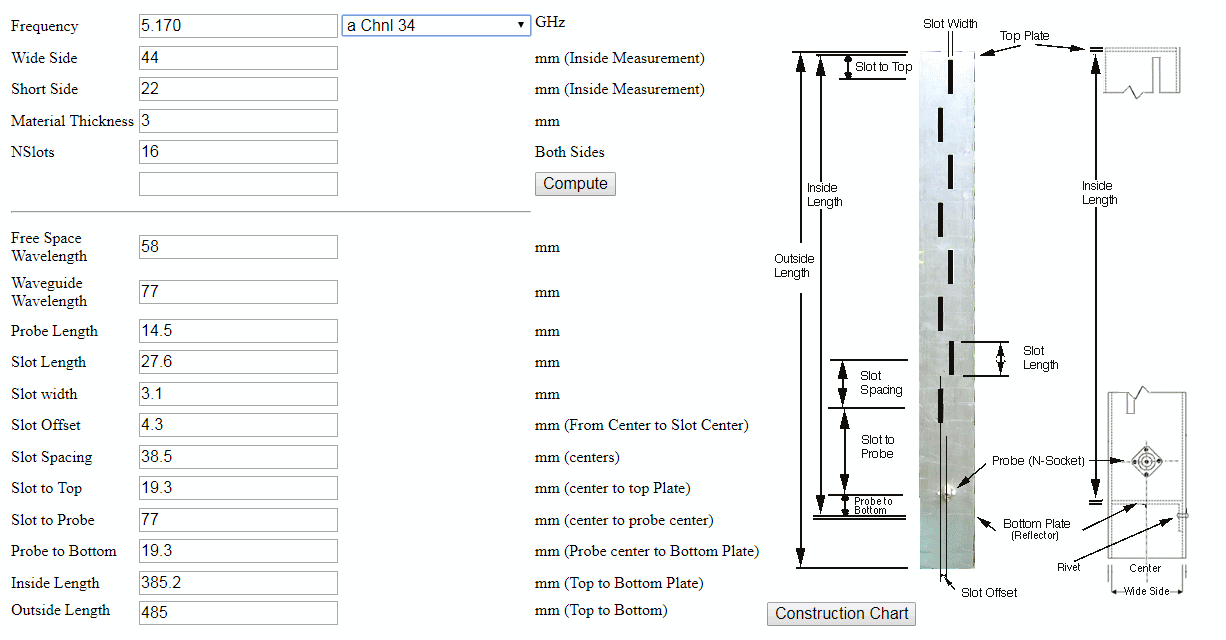Focus the NSlots input field
This screenshot has width=1226, height=640.
point(238,152)
